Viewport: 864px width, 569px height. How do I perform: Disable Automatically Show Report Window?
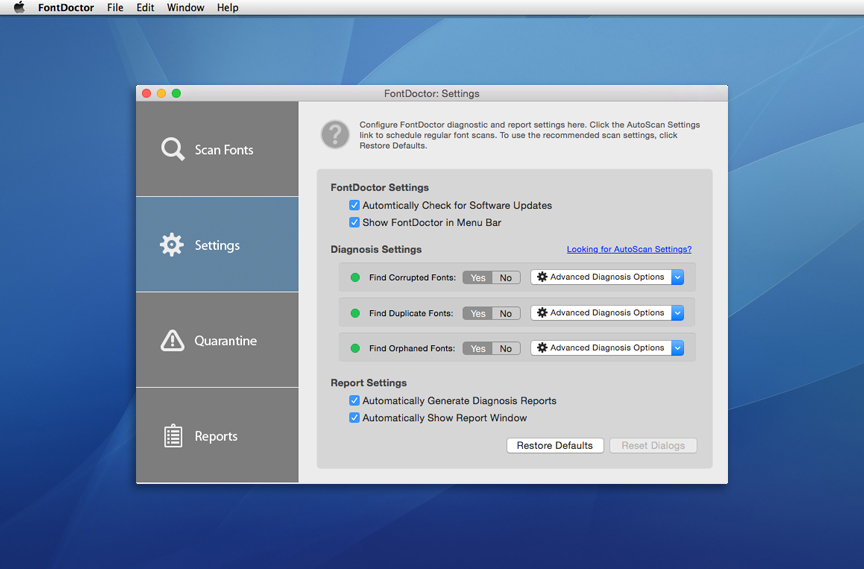tap(354, 418)
